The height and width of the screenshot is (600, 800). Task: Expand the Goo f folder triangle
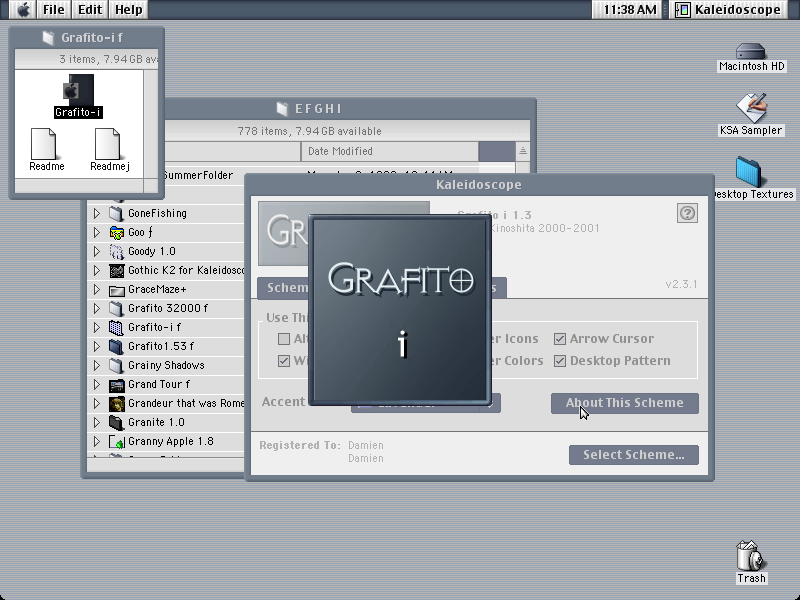pos(96,233)
